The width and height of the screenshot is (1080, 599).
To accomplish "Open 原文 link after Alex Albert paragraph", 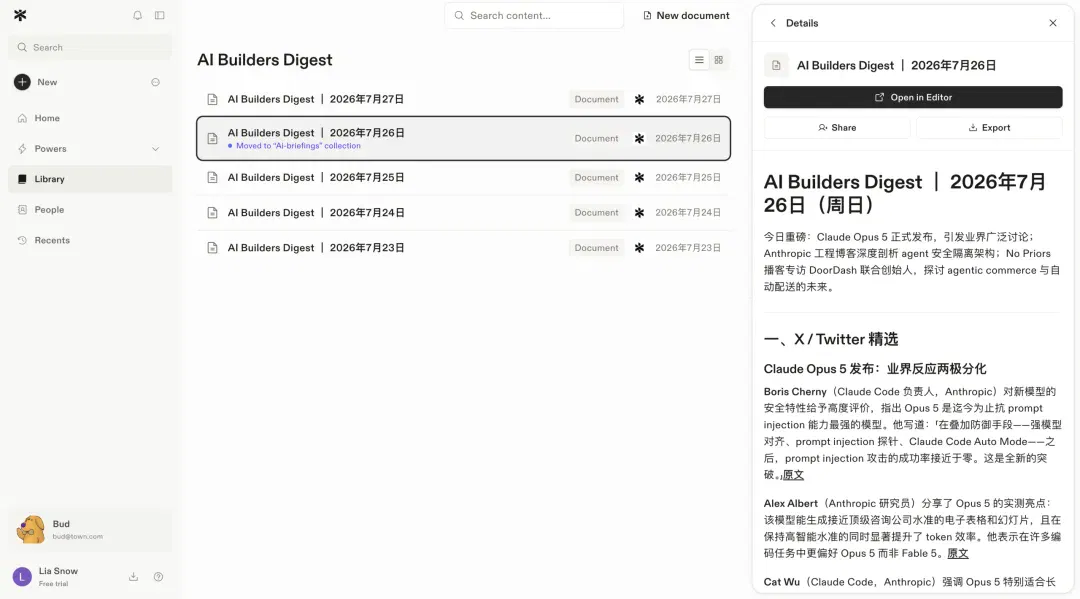I will pos(957,554).
